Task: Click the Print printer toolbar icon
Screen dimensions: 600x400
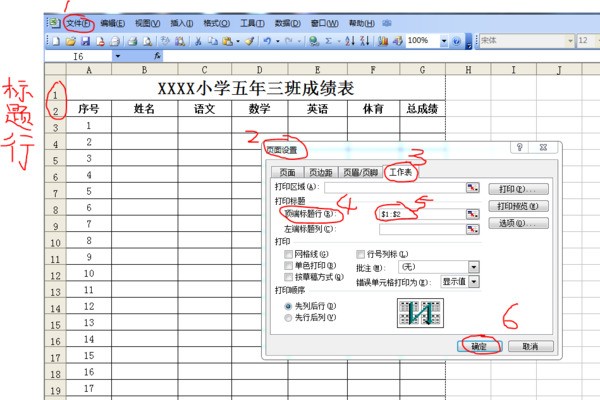Action: [132, 41]
